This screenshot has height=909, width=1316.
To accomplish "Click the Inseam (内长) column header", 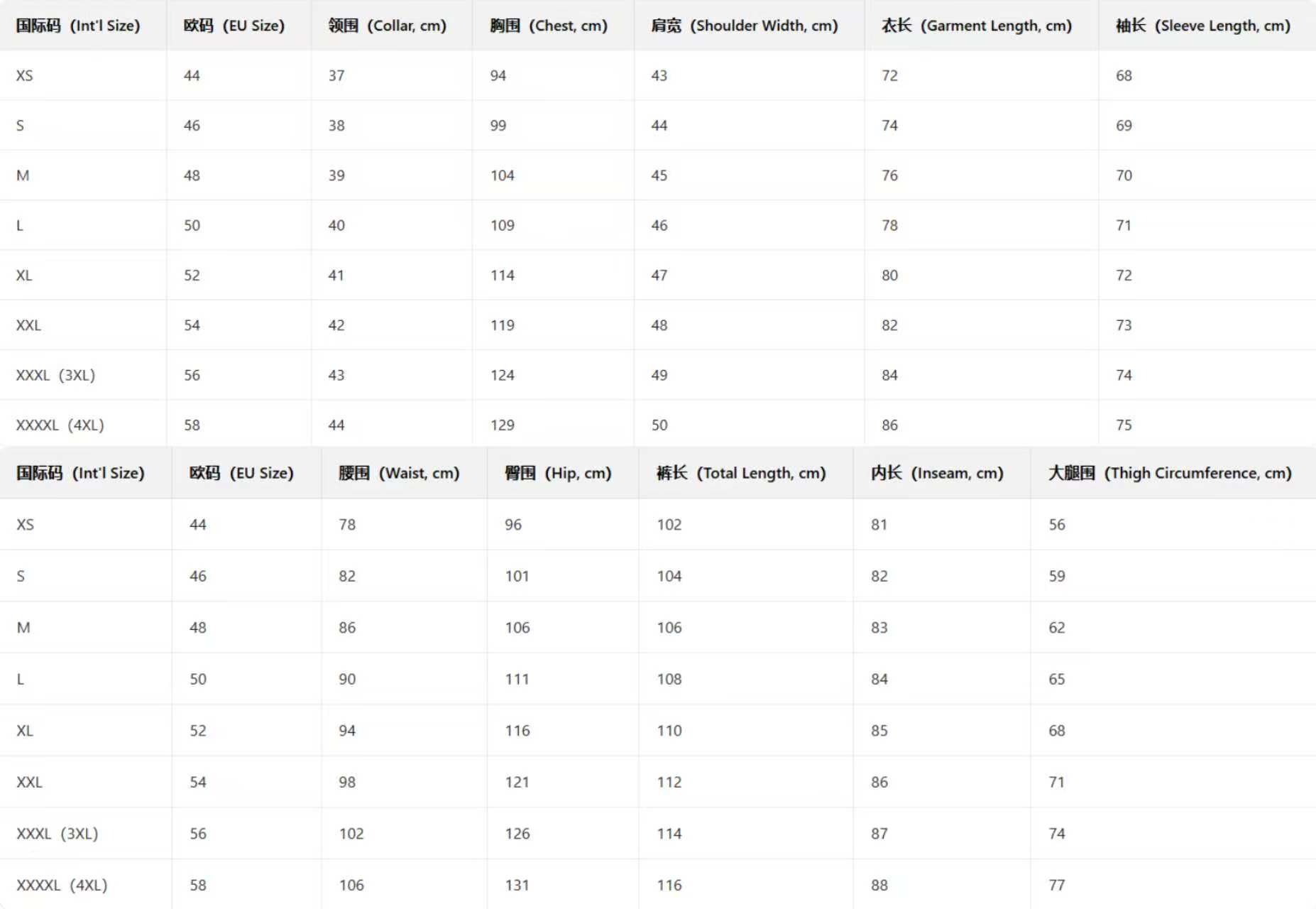I will pos(936,473).
